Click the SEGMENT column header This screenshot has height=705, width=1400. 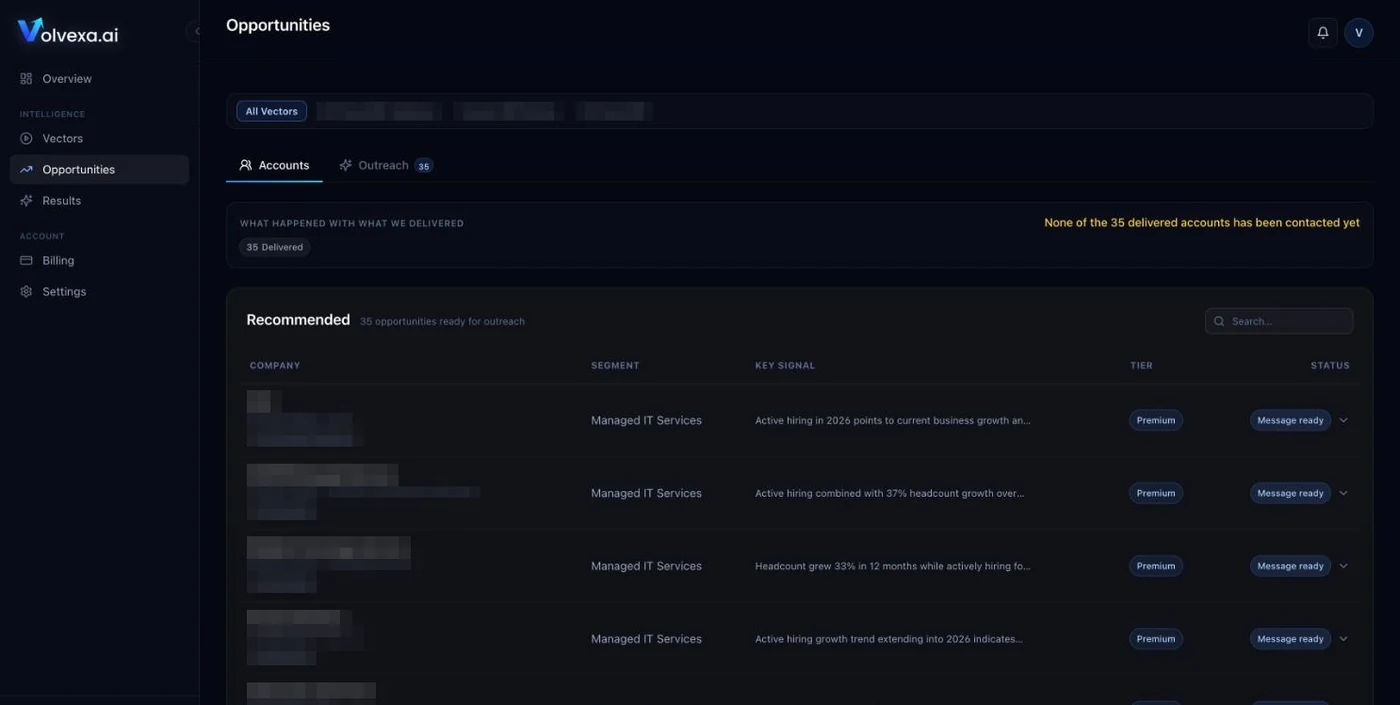coord(615,365)
